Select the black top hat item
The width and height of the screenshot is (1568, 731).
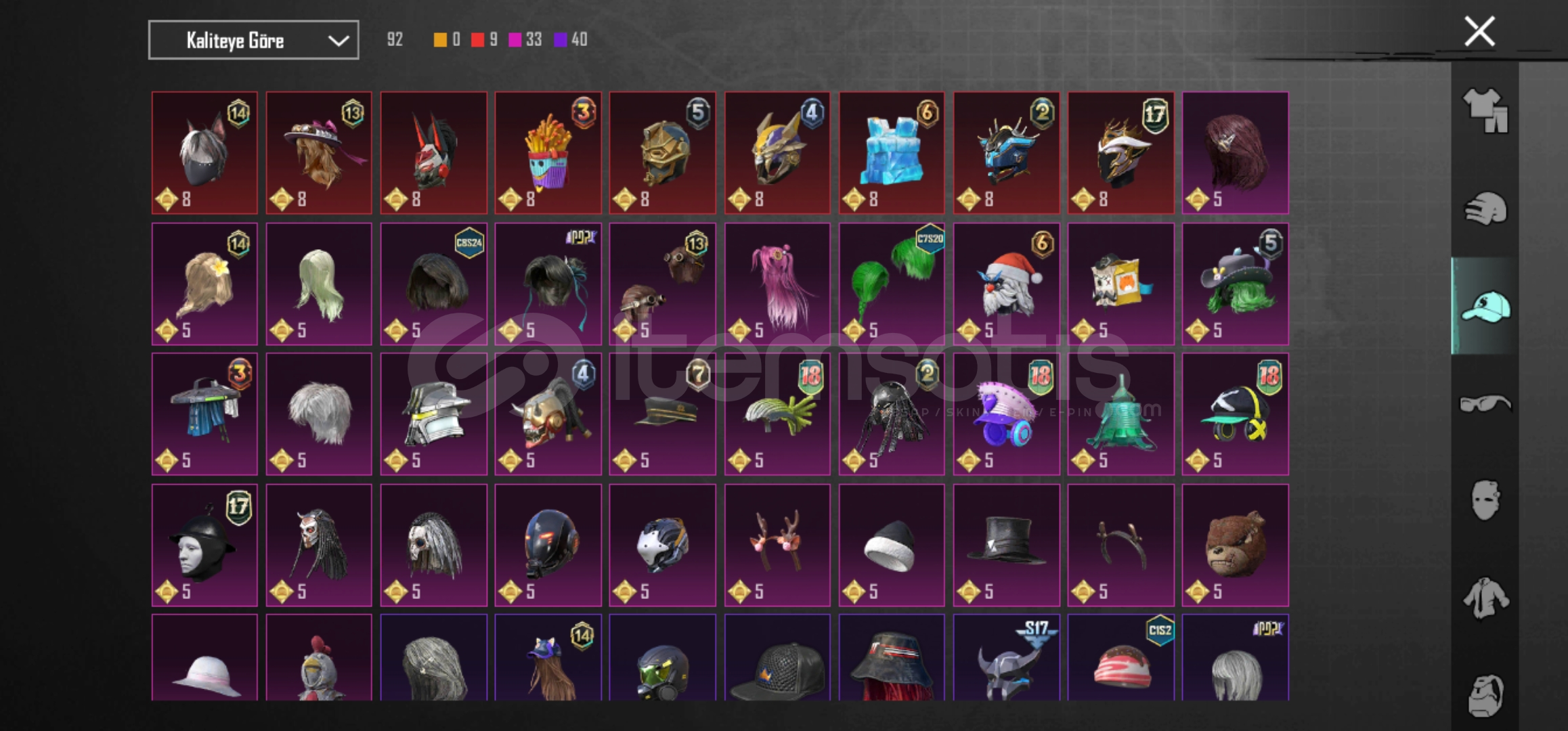[x=1006, y=545]
